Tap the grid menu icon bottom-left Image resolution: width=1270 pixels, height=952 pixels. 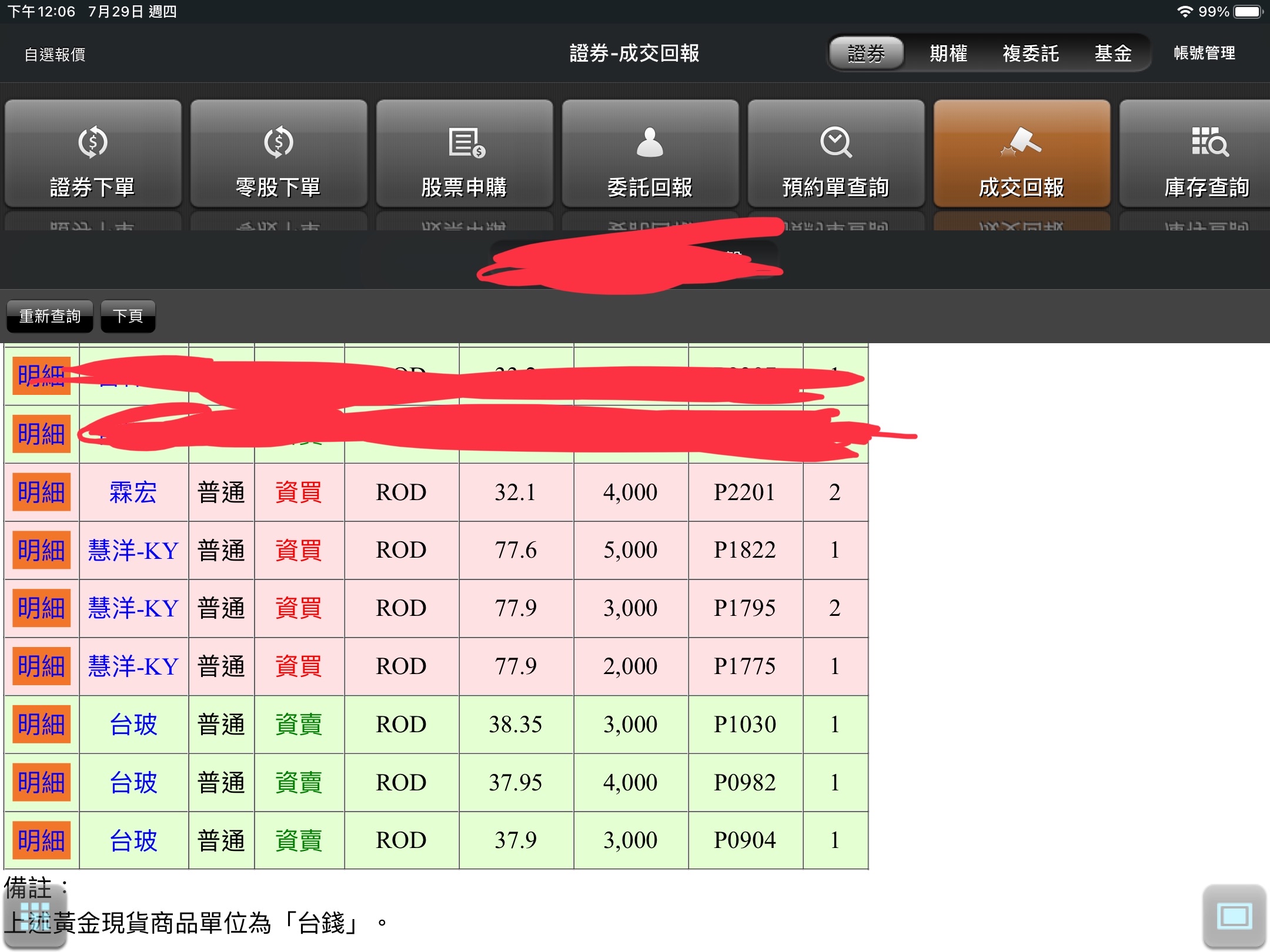(34, 916)
